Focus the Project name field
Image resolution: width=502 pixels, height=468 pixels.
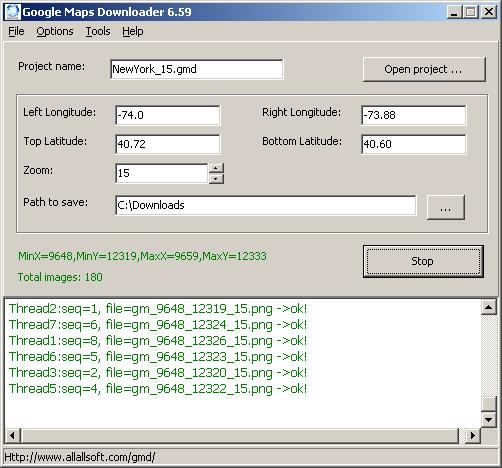[x=197, y=69]
